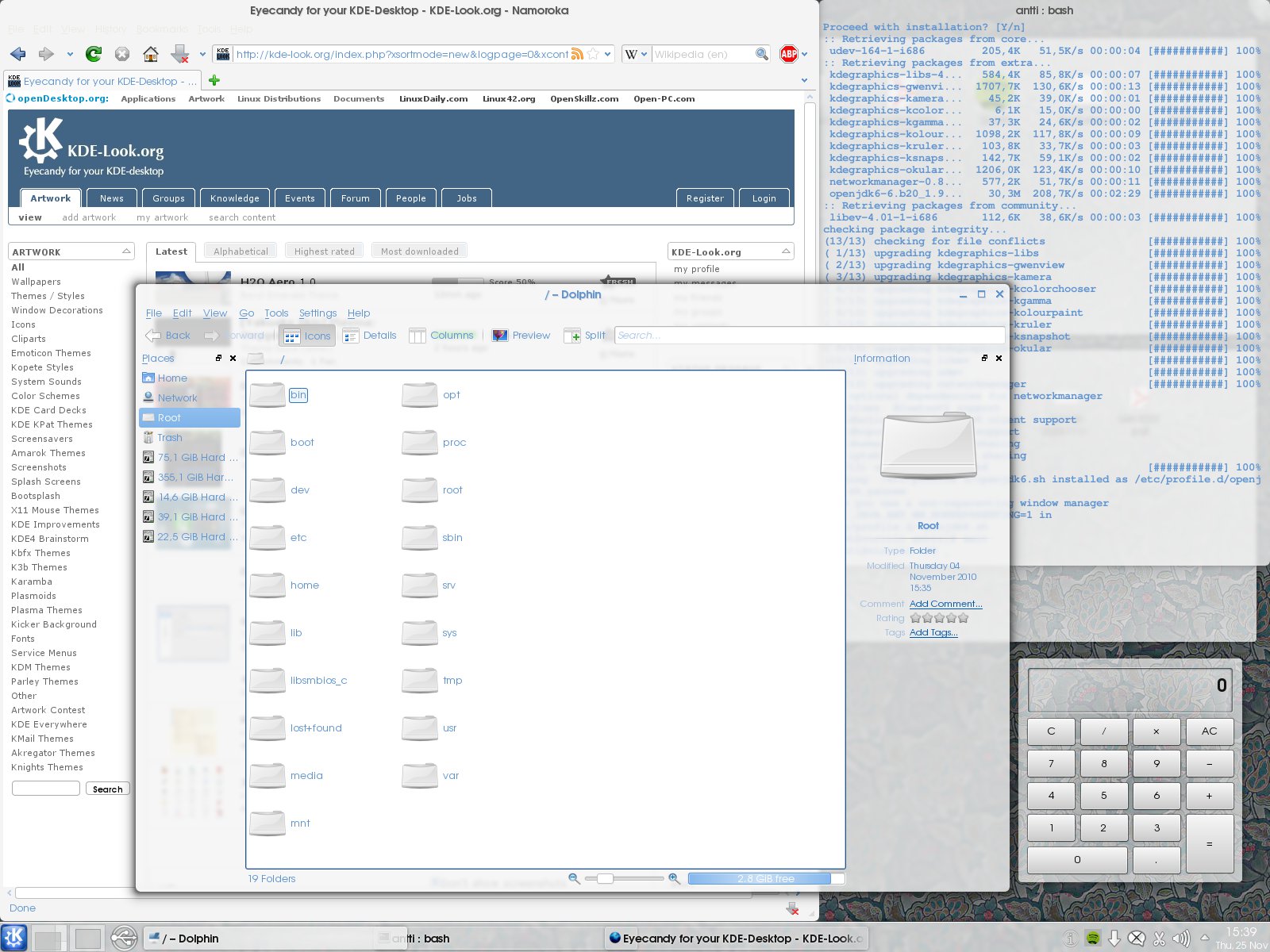Screen dimensions: 1270x952
Task: Open Dolphin's View menu
Action: [x=215, y=313]
